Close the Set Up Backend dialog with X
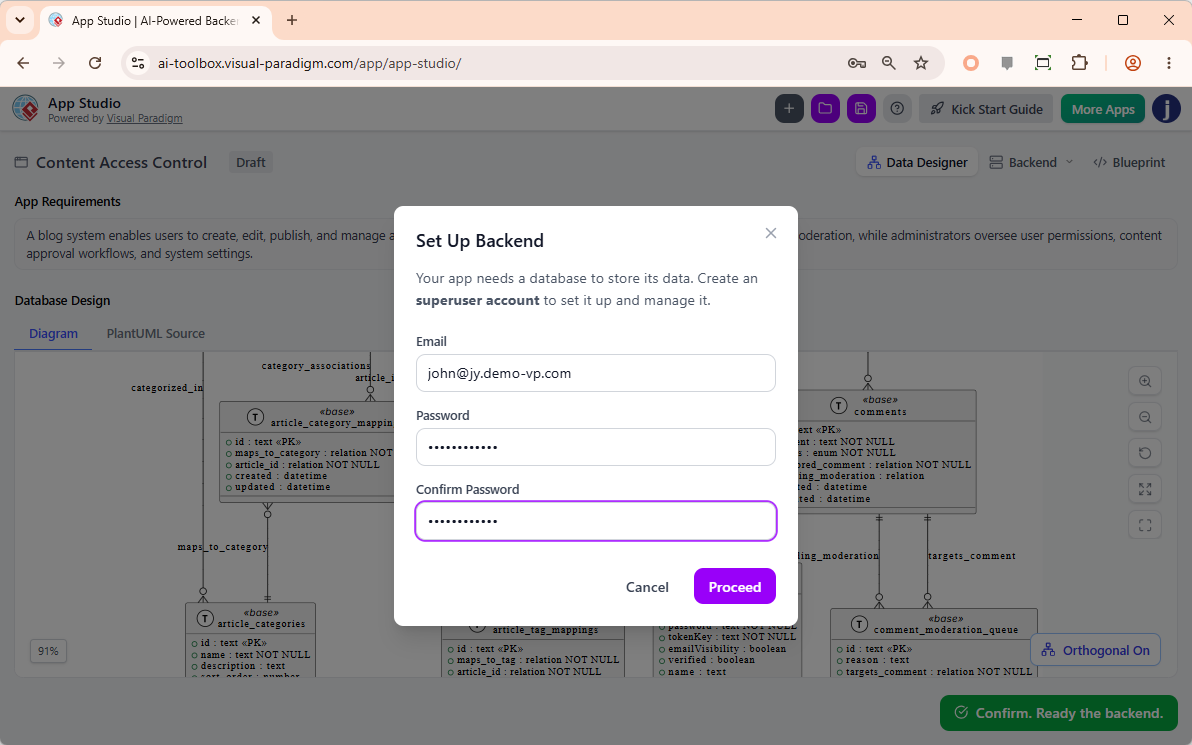1192x745 pixels. (x=771, y=233)
